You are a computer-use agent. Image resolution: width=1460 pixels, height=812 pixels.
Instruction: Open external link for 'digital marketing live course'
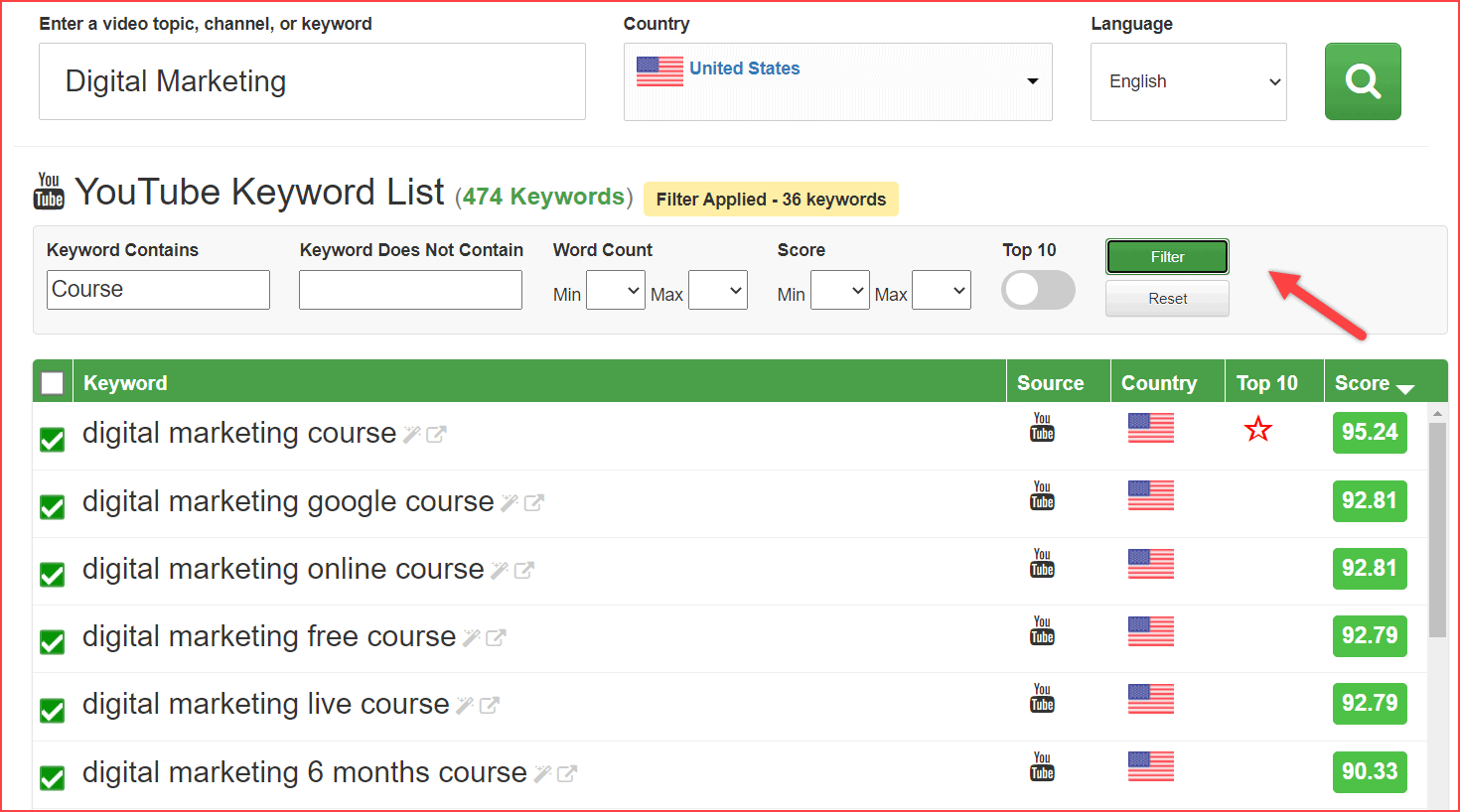490,705
